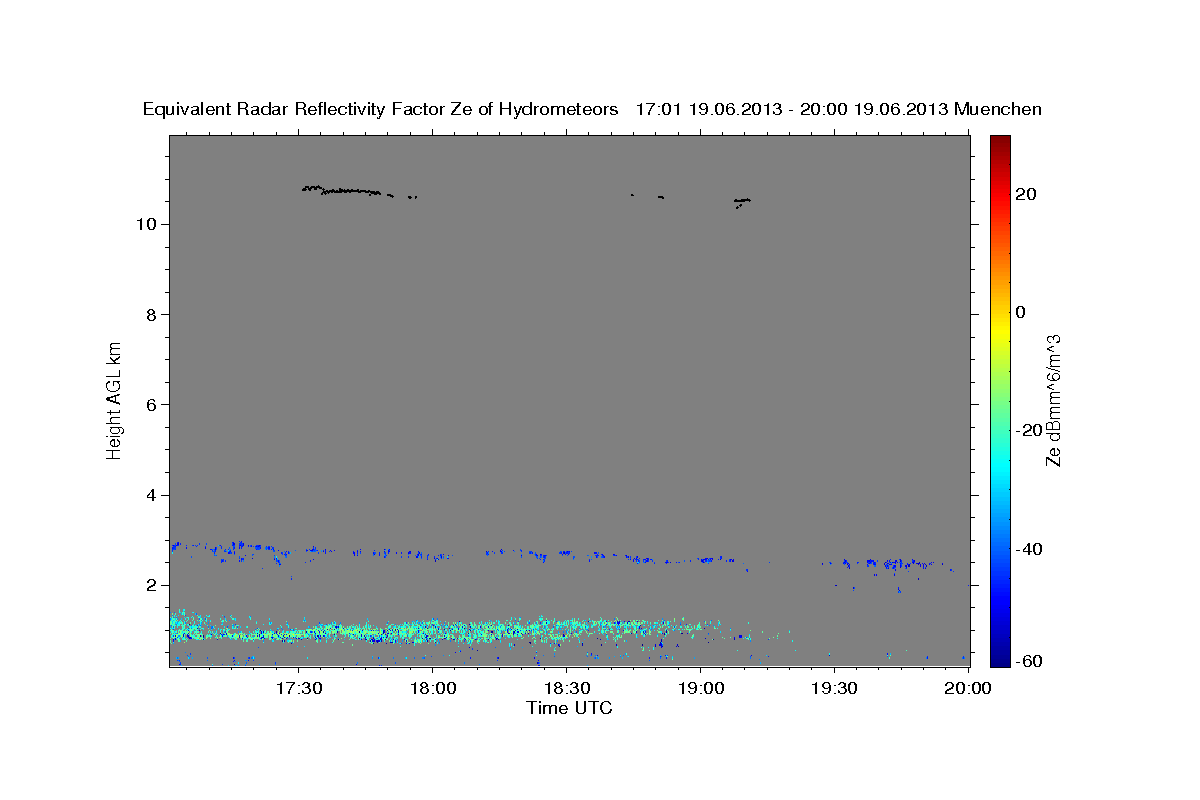Image resolution: width=1200 pixels, height=800 pixels.
Task: Click the colorbar label 20
Action: click(1027, 194)
